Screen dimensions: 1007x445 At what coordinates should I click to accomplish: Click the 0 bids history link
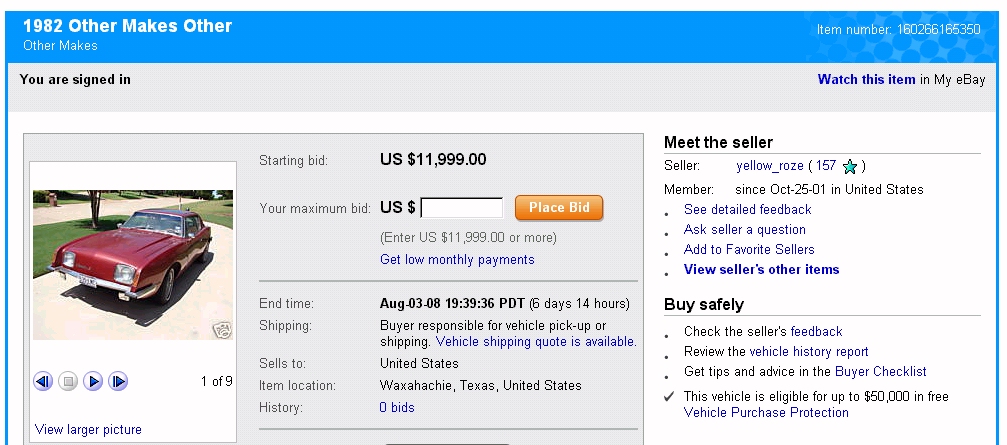click(x=397, y=407)
